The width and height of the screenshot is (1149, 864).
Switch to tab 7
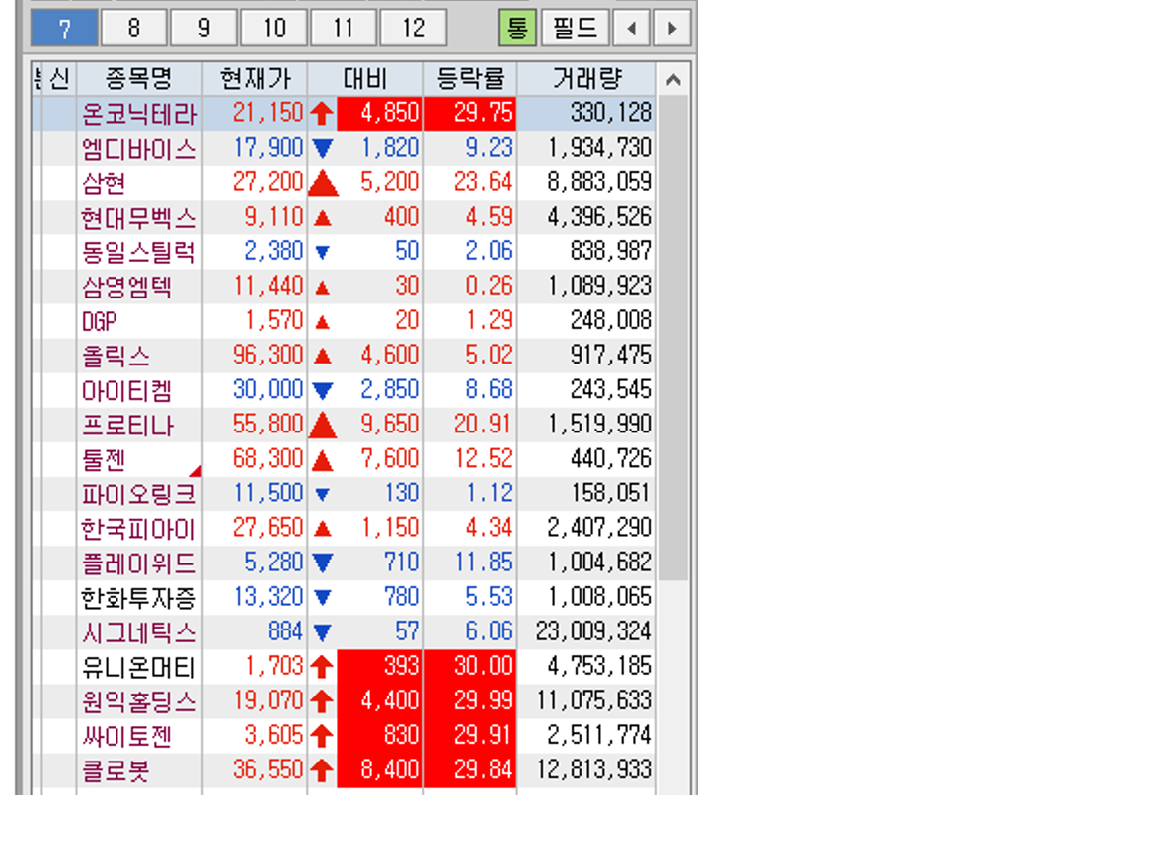point(64,29)
